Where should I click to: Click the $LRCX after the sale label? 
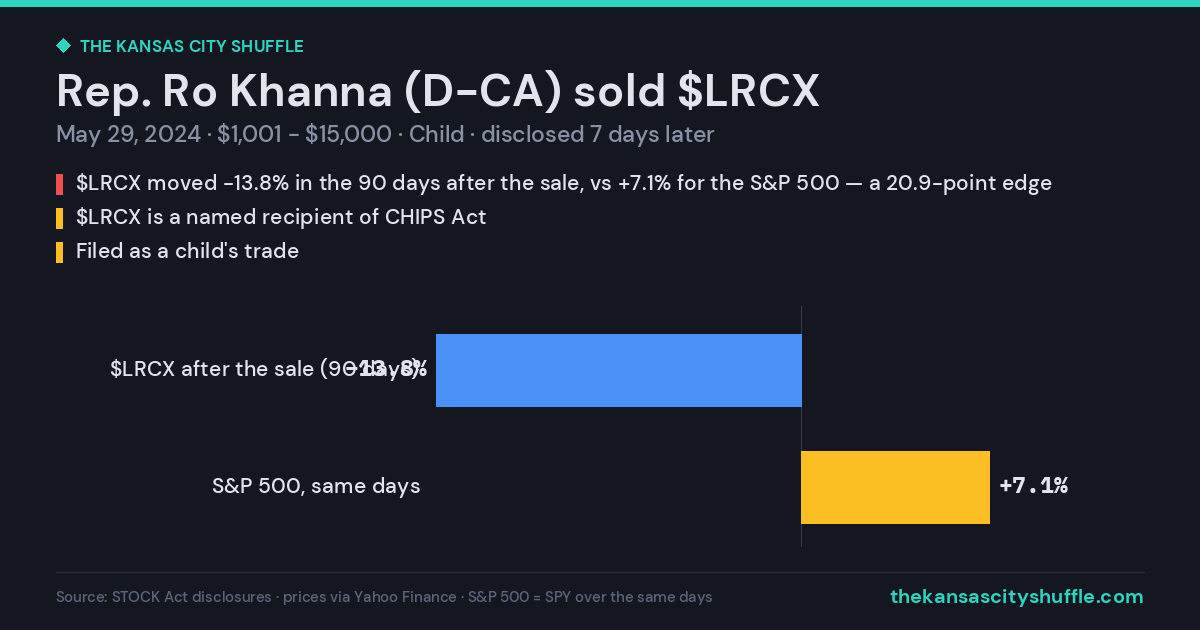click(265, 369)
